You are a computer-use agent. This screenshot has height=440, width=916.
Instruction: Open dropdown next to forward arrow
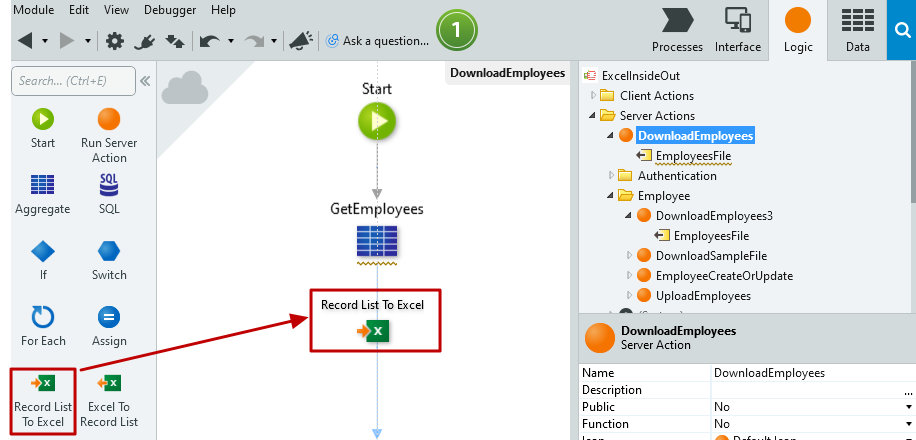[88, 41]
